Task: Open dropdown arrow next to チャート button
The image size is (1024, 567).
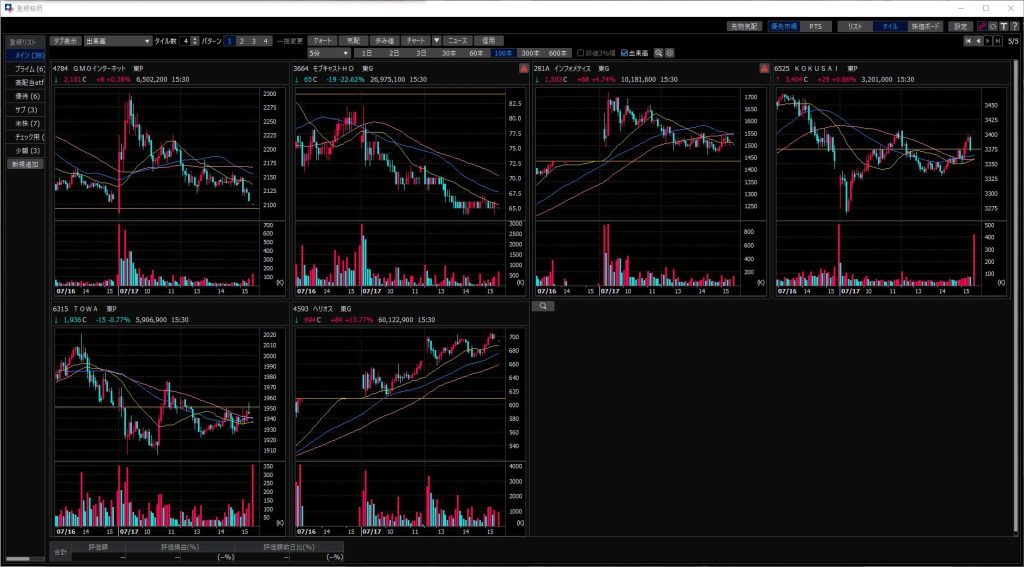Action: pyautogui.click(x=436, y=41)
